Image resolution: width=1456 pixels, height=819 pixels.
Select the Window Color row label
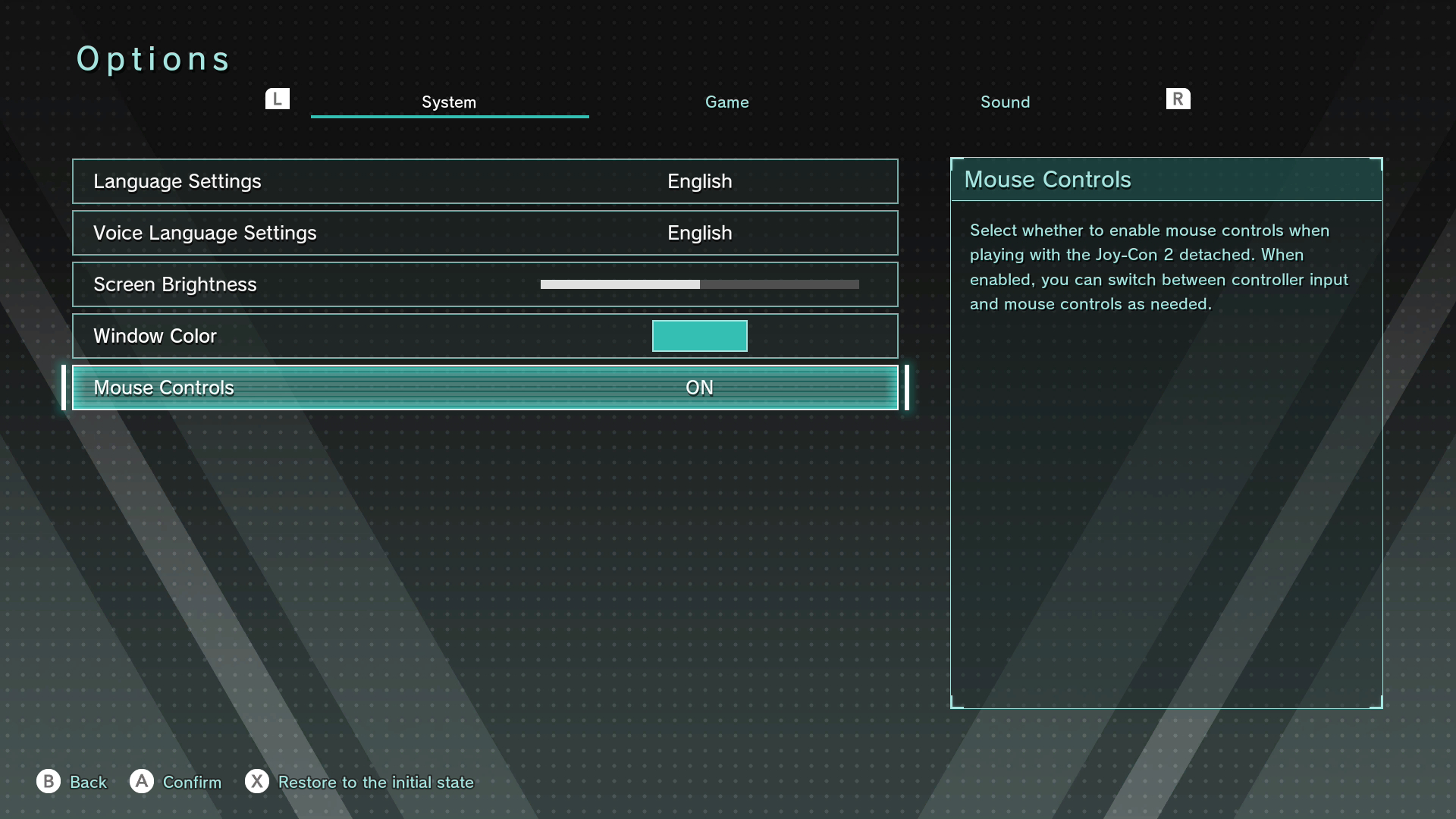tap(155, 336)
